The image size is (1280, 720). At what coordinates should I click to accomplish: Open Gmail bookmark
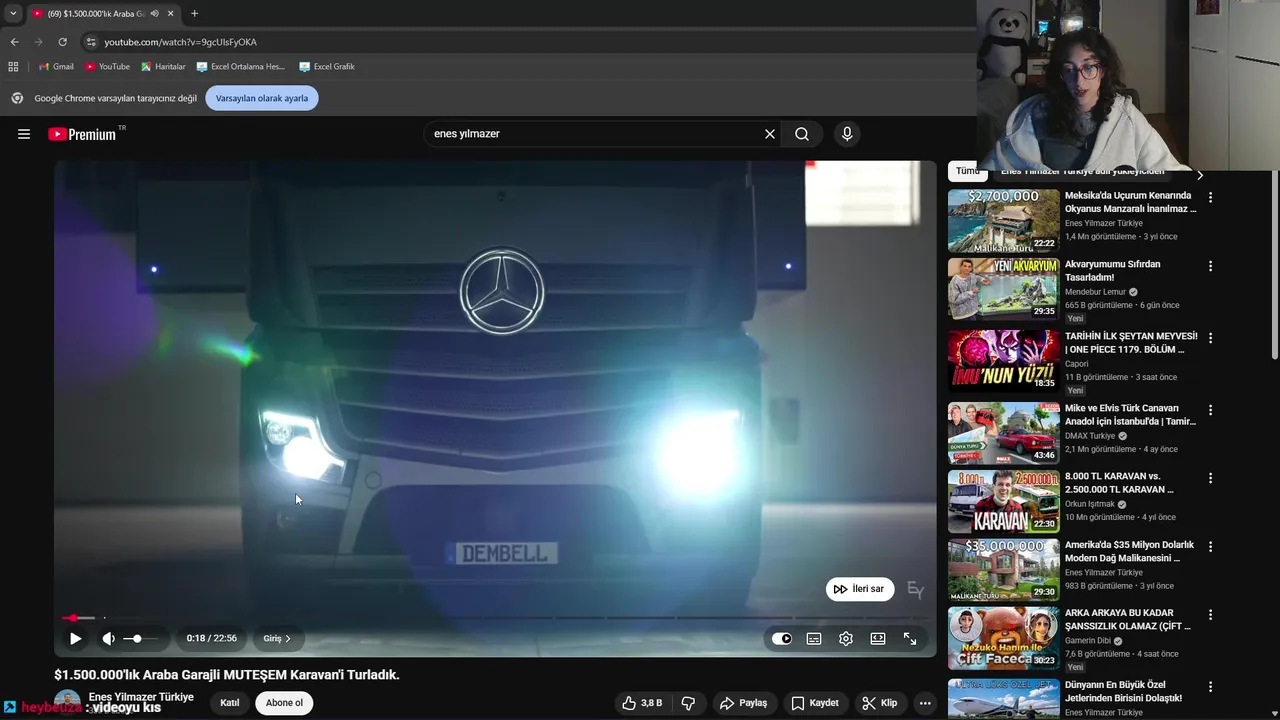click(x=57, y=67)
